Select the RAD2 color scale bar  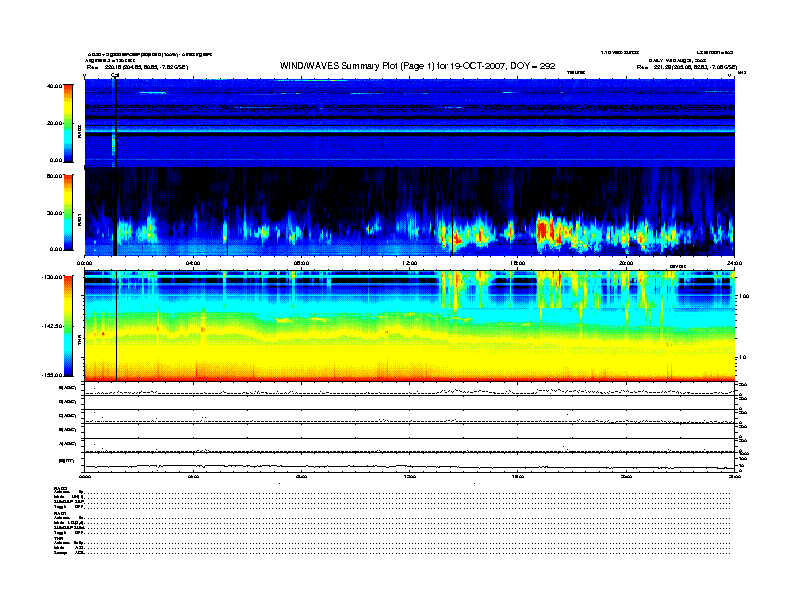click(68, 124)
